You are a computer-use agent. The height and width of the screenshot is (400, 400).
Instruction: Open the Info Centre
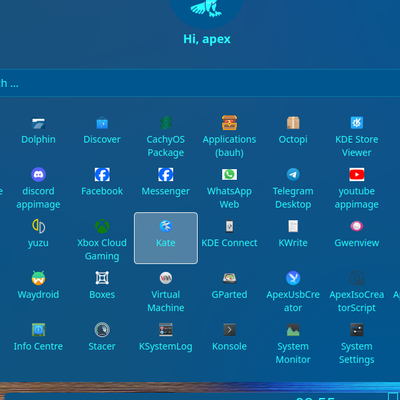[38, 330]
